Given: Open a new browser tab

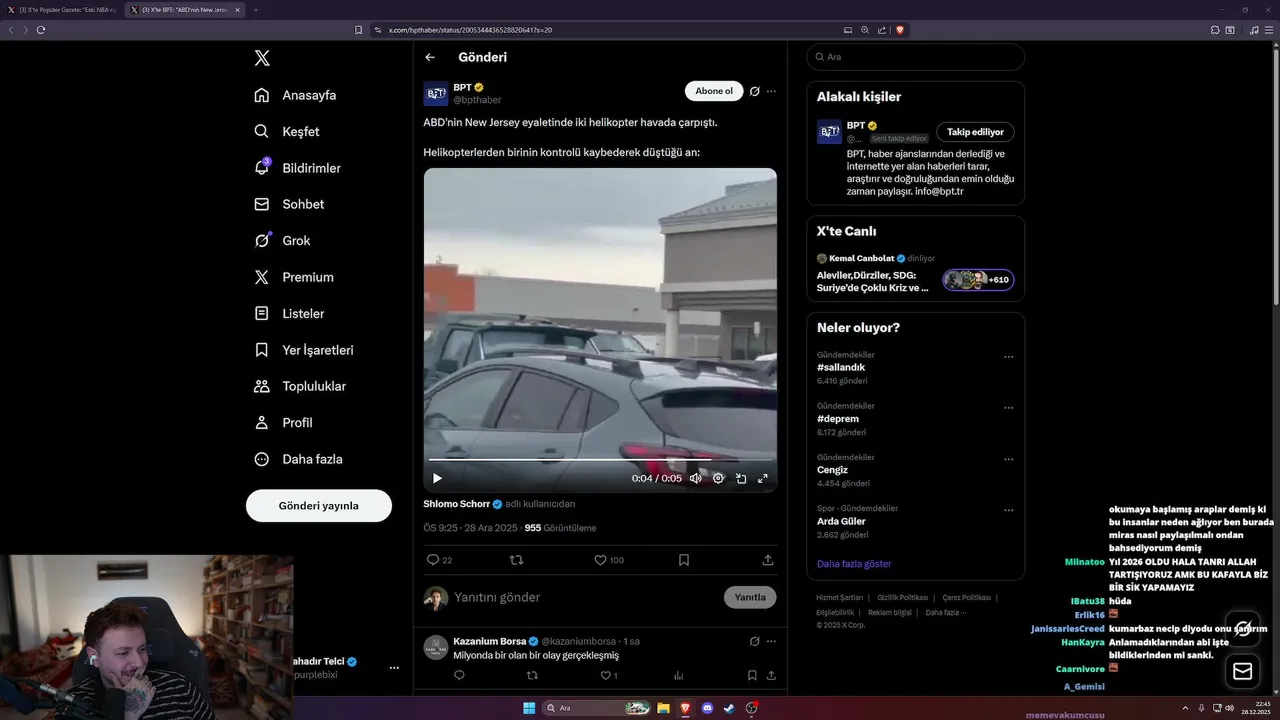Looking at the screenshot, I should point(255,10).
